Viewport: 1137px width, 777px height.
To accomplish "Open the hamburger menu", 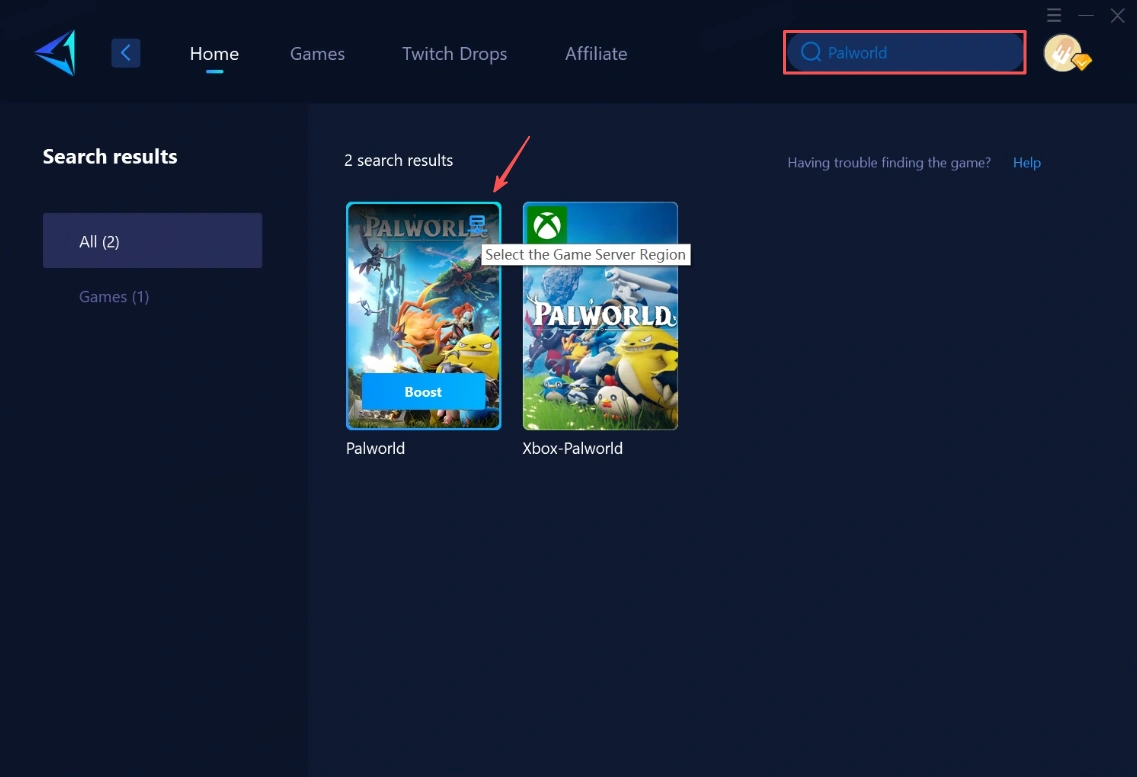I will click(x=1054, y=15).
